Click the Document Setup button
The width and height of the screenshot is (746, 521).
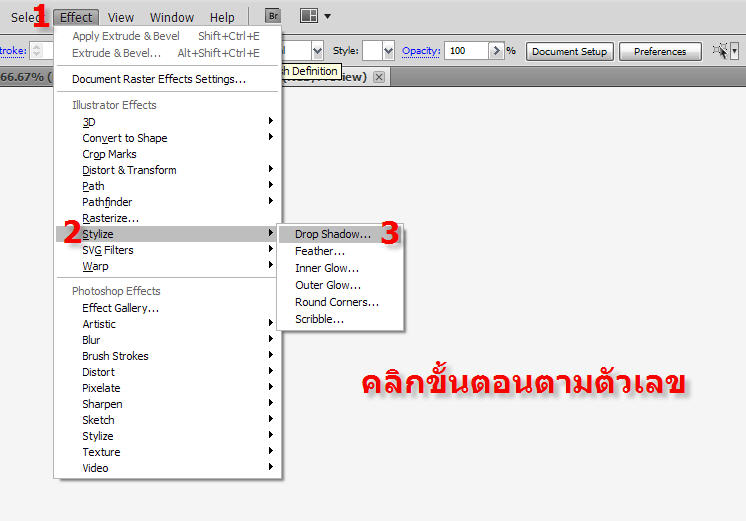click(569, 51)
